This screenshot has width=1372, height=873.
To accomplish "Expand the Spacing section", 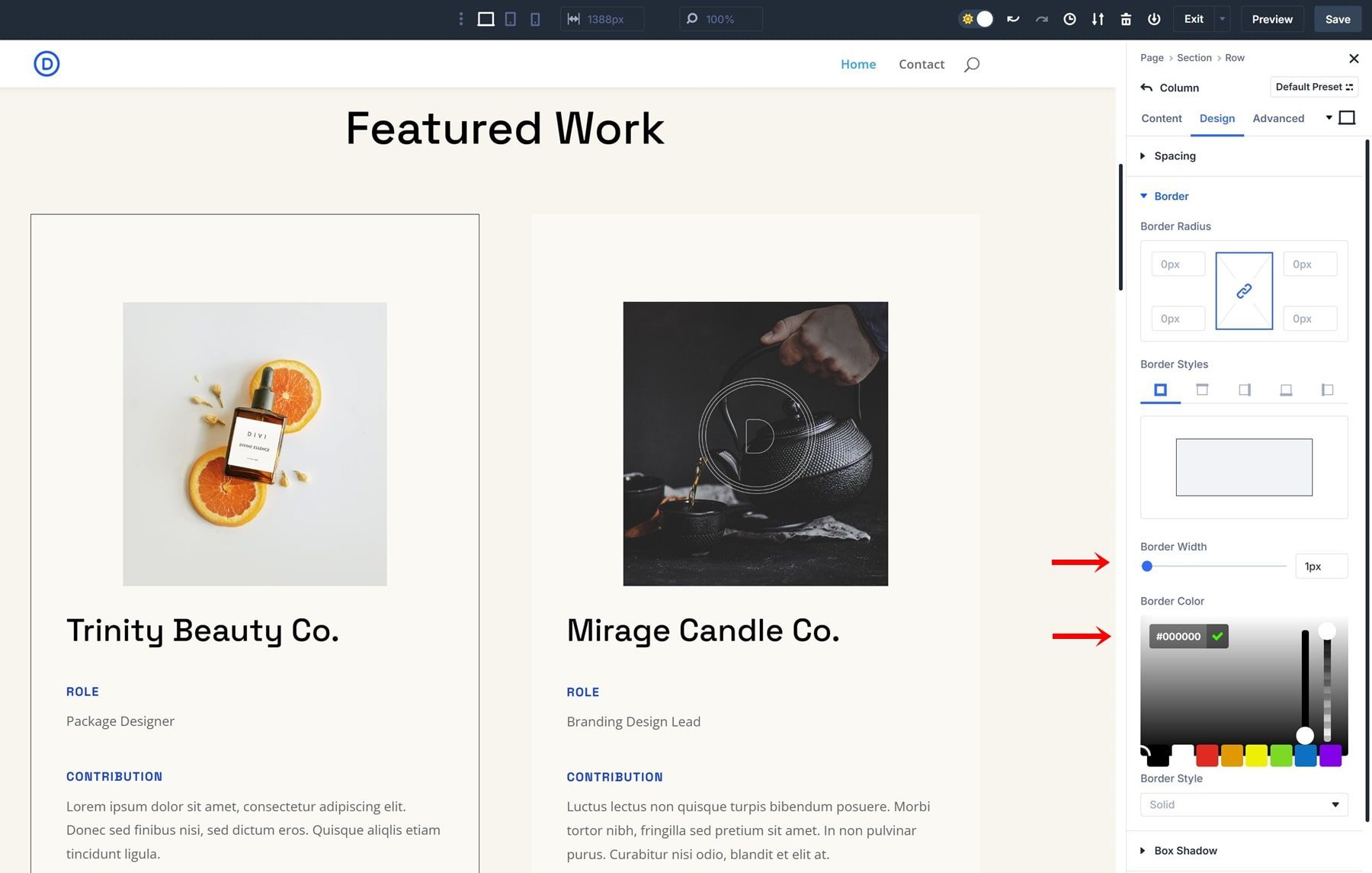I will [x=1175, y=156].
